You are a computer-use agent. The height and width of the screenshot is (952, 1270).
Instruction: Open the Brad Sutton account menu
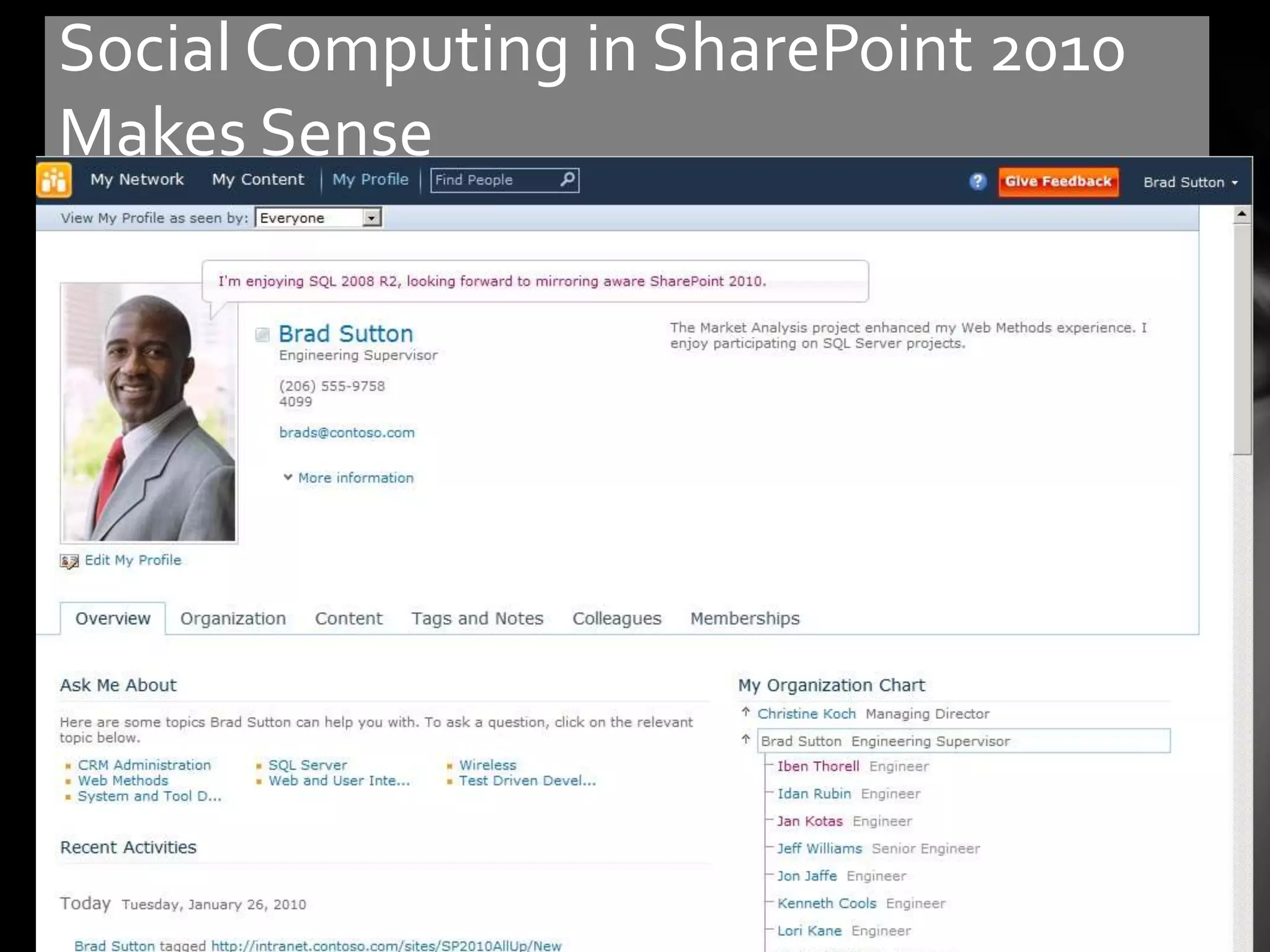coord(1191,182)
